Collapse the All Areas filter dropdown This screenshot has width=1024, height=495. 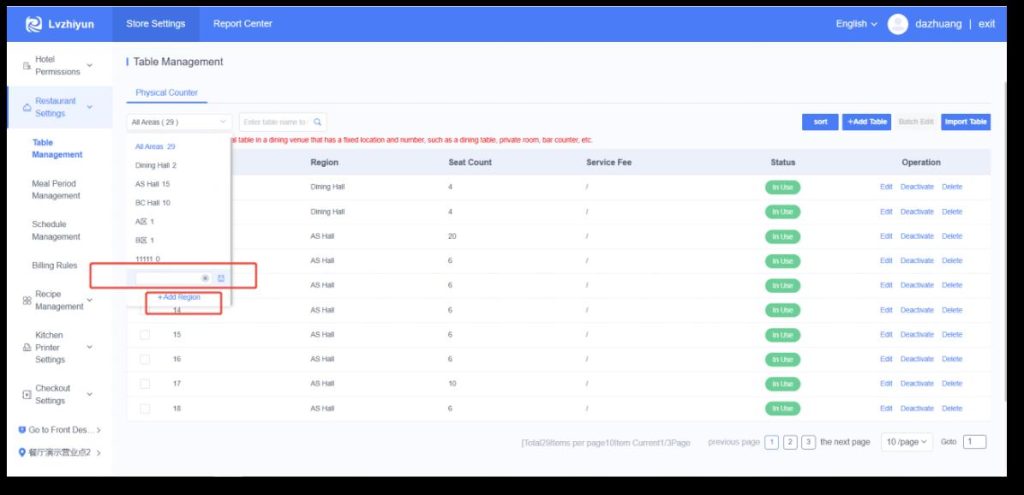[179, 121]
